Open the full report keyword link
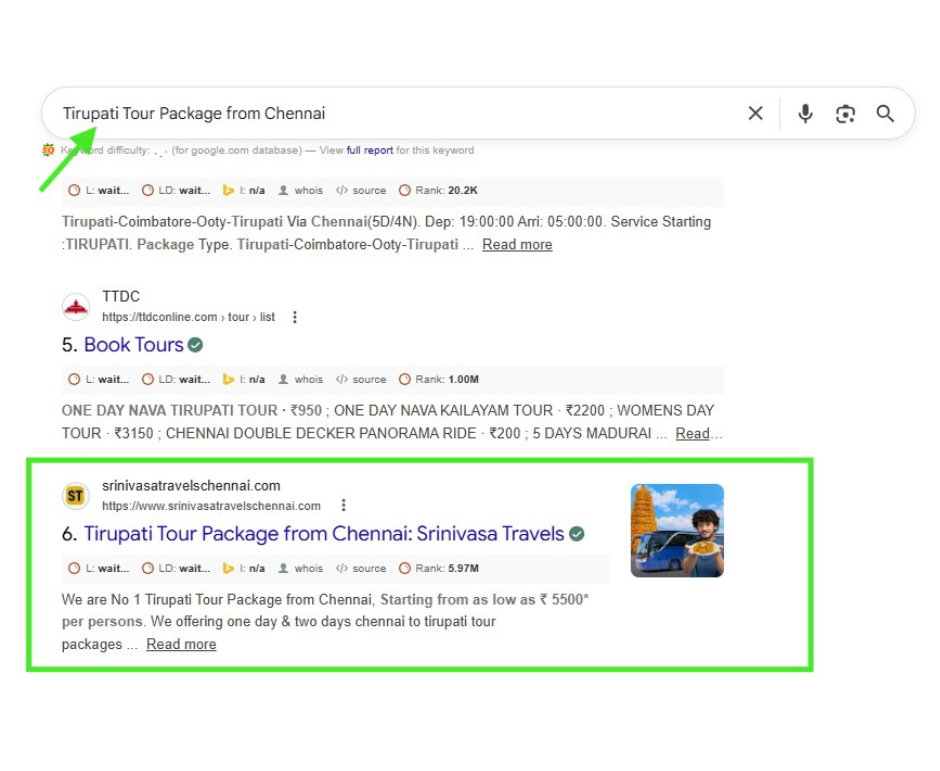This screenshot has height=771, width=940. click(370, 150)
